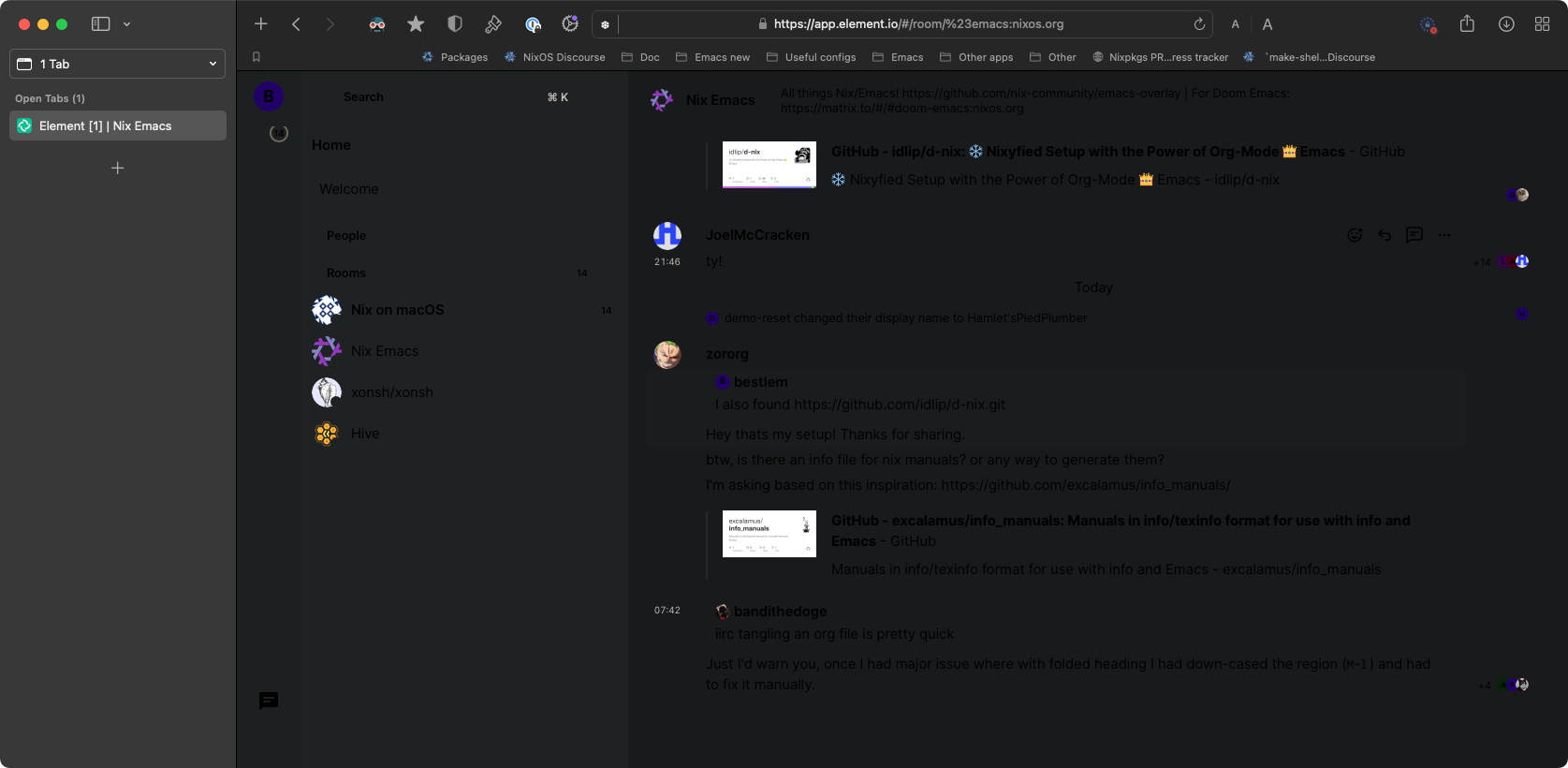Screen dimensions: 1568x768
Task: Open the Share button in Safari
Action: pyautogui.click(x=1467, y=24)
